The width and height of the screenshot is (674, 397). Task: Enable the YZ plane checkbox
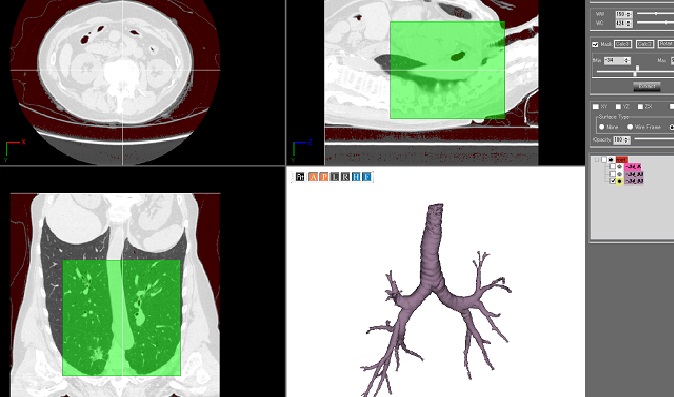click(618, 107)
